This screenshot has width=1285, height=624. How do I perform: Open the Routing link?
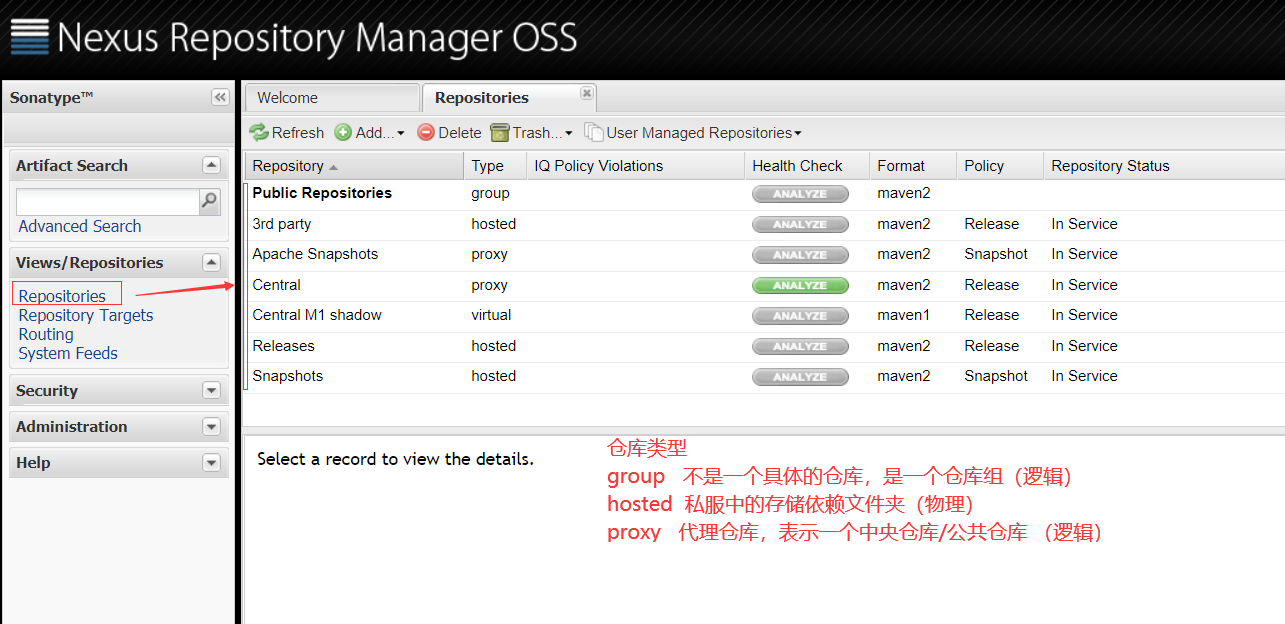(46, 334)
